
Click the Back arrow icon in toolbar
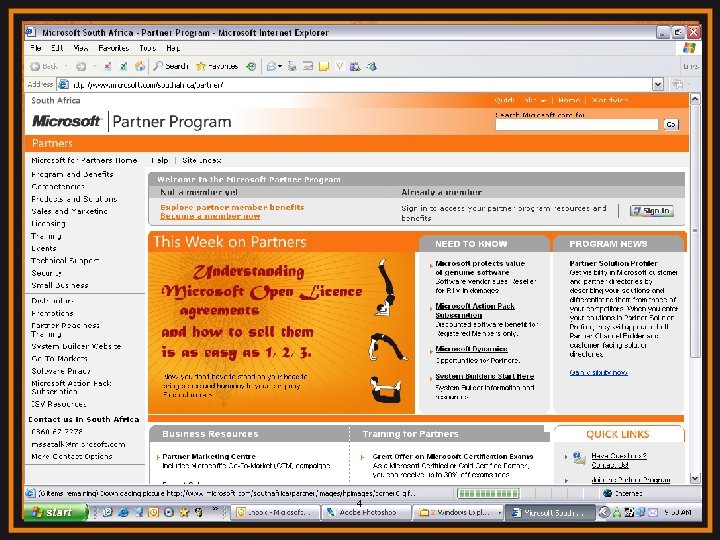35,67
